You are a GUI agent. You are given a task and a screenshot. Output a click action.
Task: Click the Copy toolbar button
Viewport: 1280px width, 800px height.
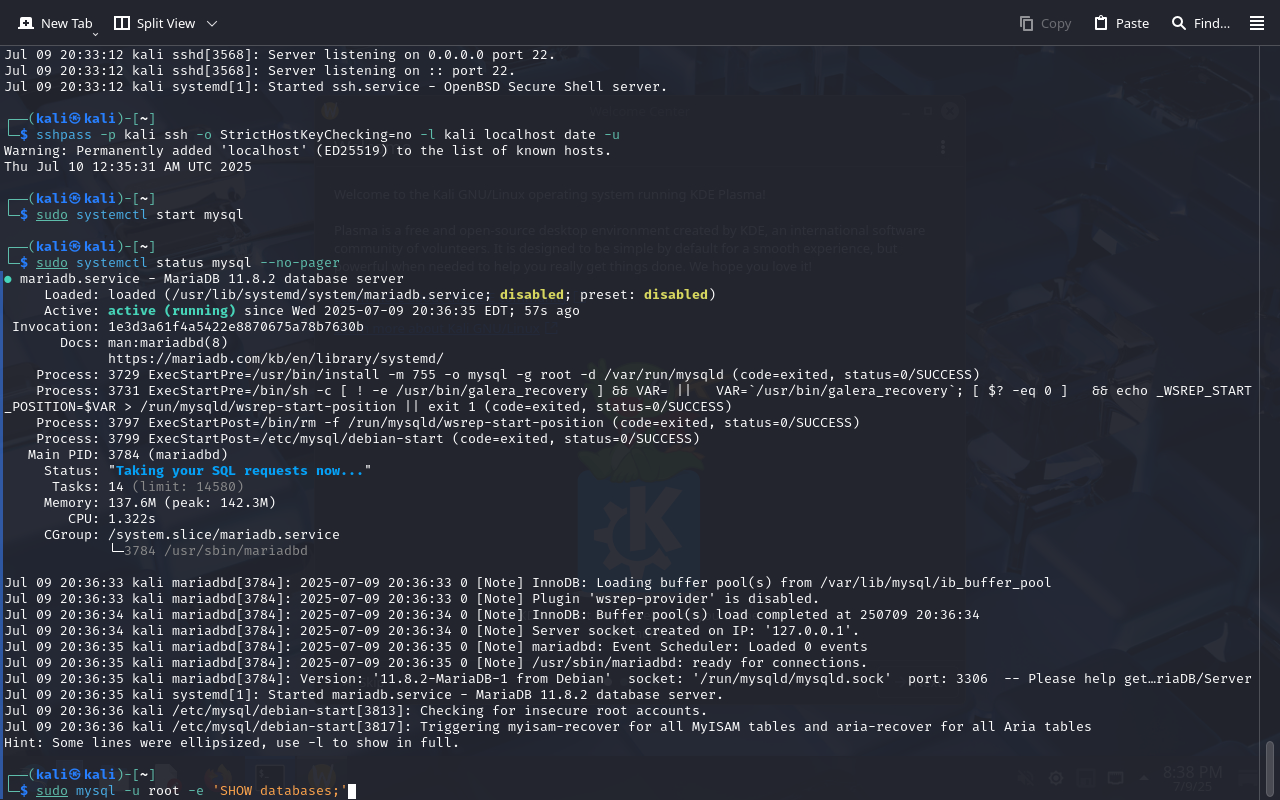[x=1045, y=23]
